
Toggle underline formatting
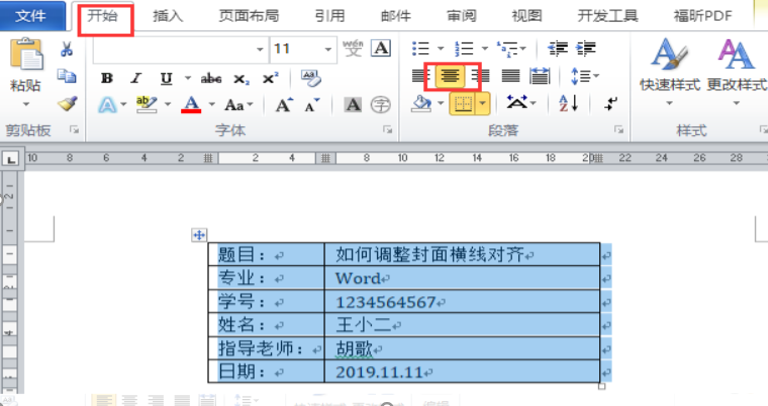point(166,78)
